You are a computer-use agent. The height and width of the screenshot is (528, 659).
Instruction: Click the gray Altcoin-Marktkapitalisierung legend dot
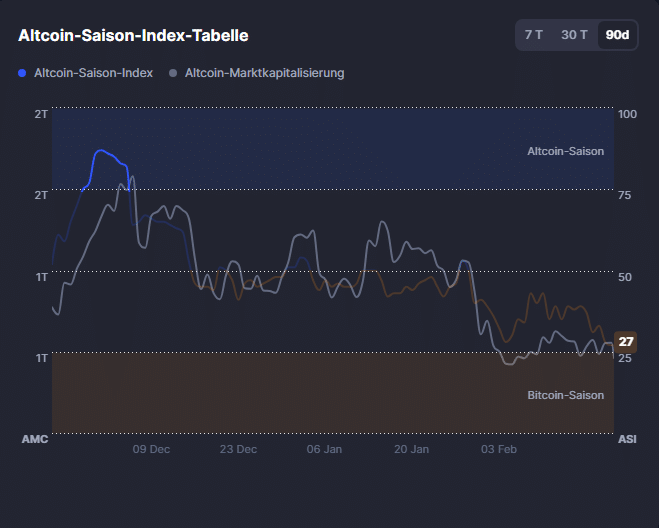pyautogui.click(x=174, y=73)
